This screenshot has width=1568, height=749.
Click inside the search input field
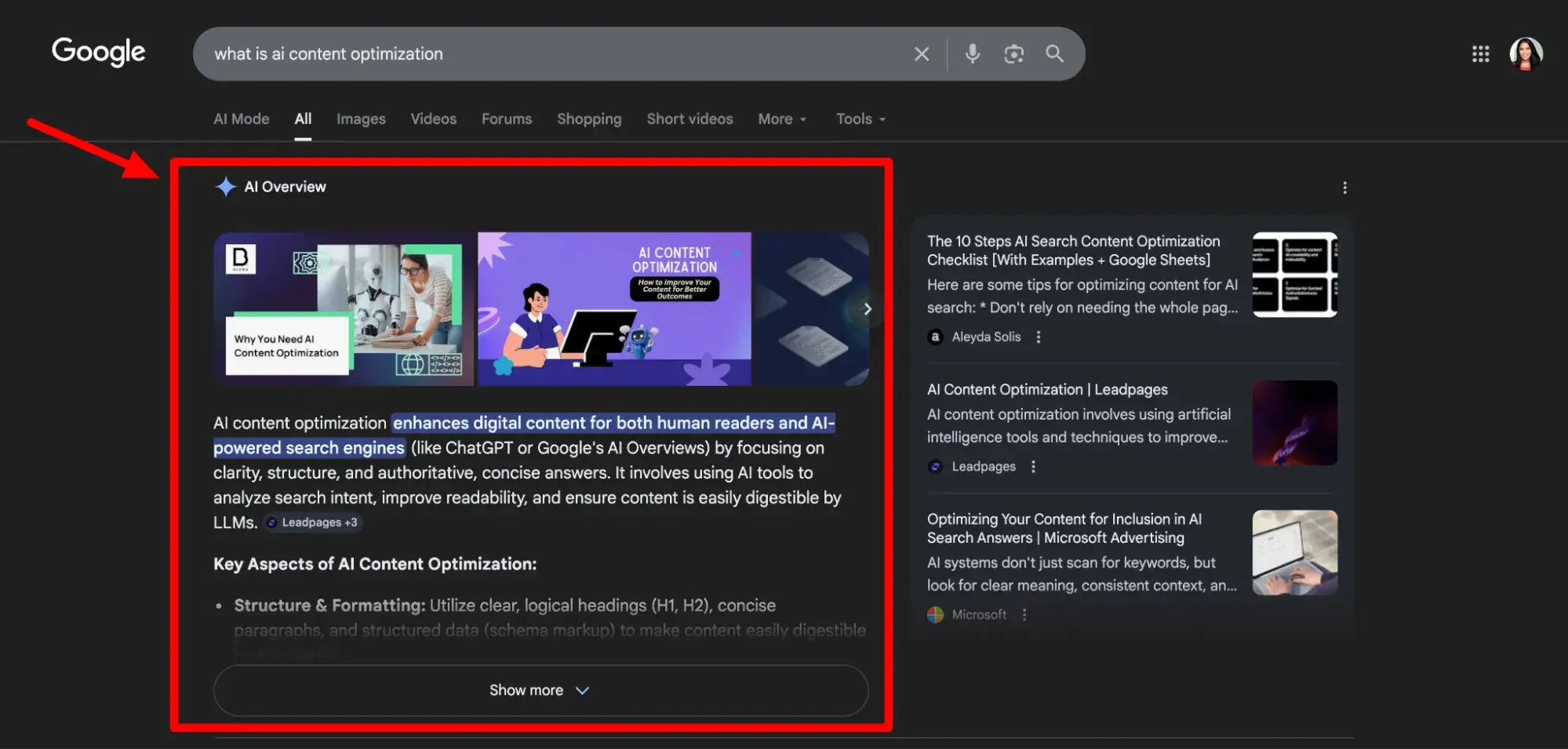coord(549,53)
